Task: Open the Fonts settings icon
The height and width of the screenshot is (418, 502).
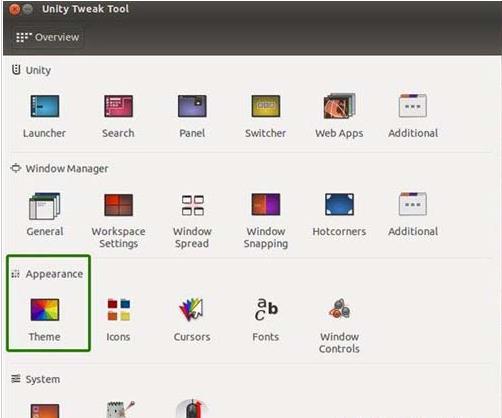Action: 266,309
